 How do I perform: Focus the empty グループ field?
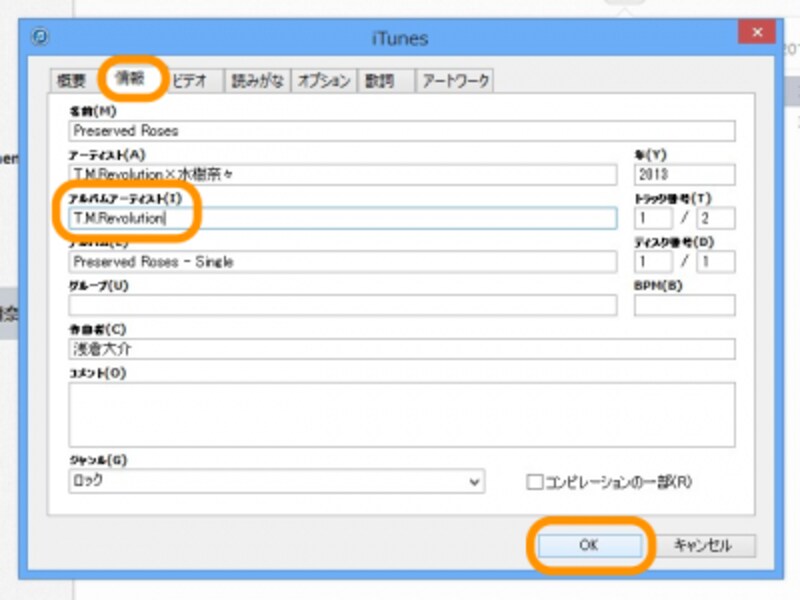coord(342,305)
